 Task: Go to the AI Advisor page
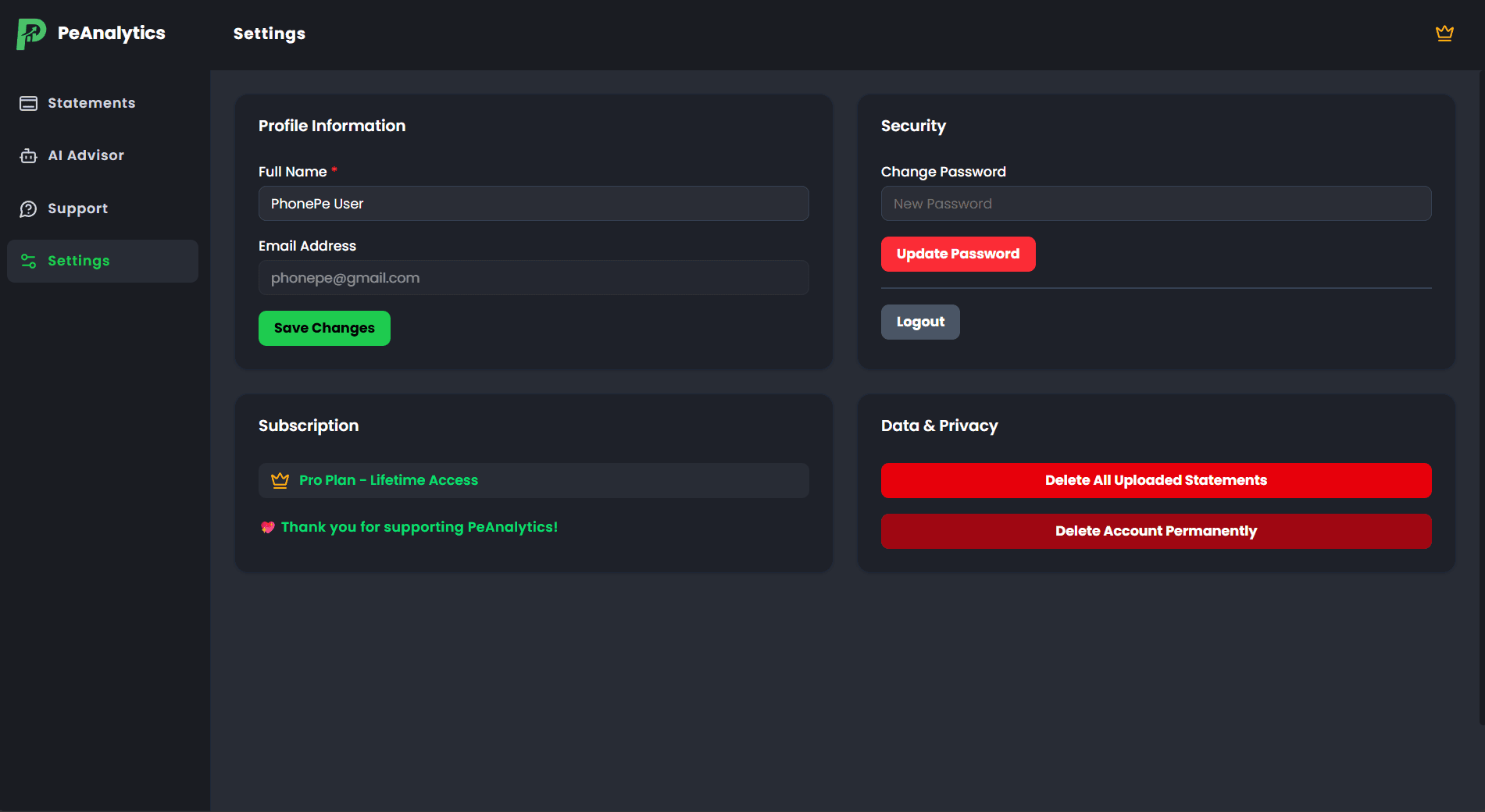click(86, 155)
